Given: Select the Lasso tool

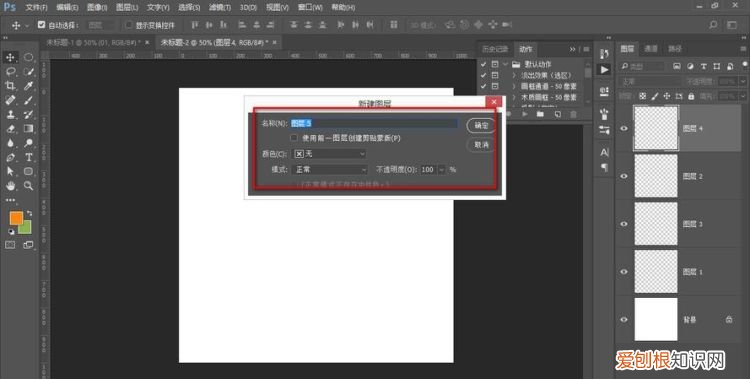Looking at the screenshot, I should [10, 72].
